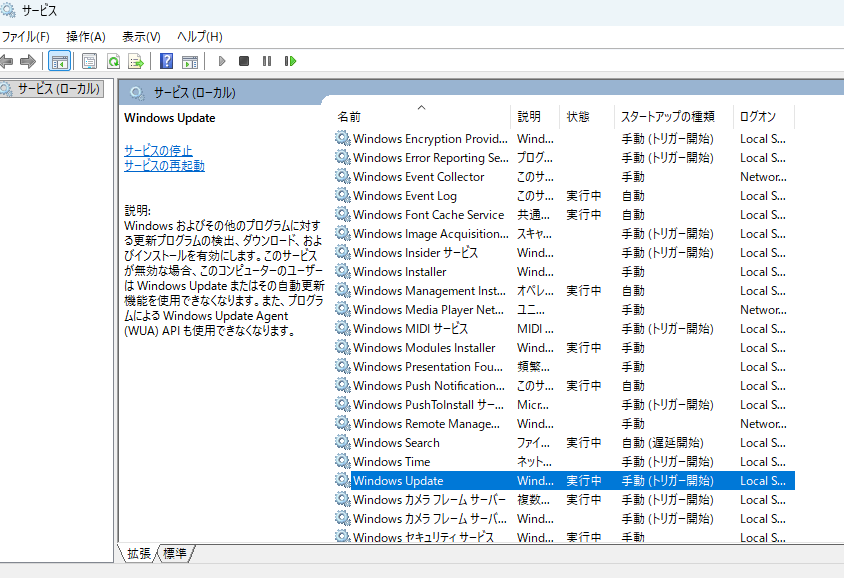
Task: Select Windows MIDI サービス row
Action: click(564, 328)
